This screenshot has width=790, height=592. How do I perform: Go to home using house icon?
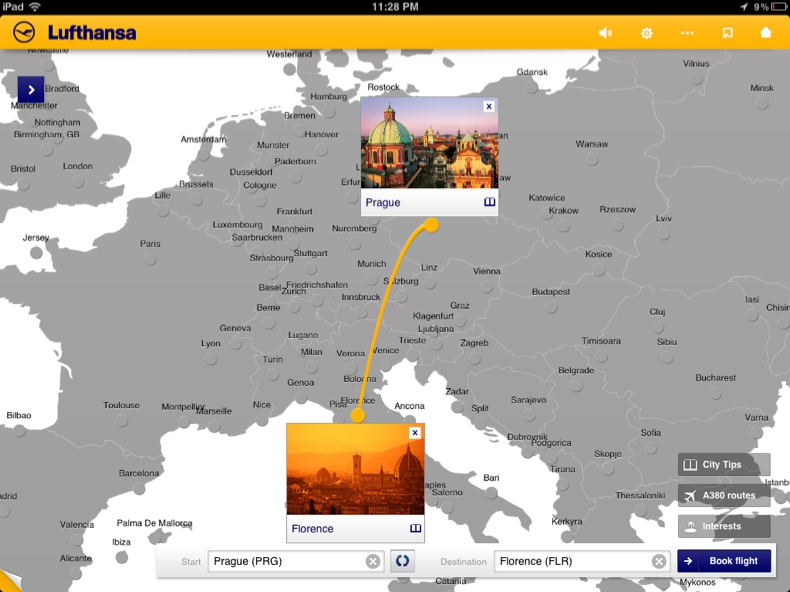[766, 33]
